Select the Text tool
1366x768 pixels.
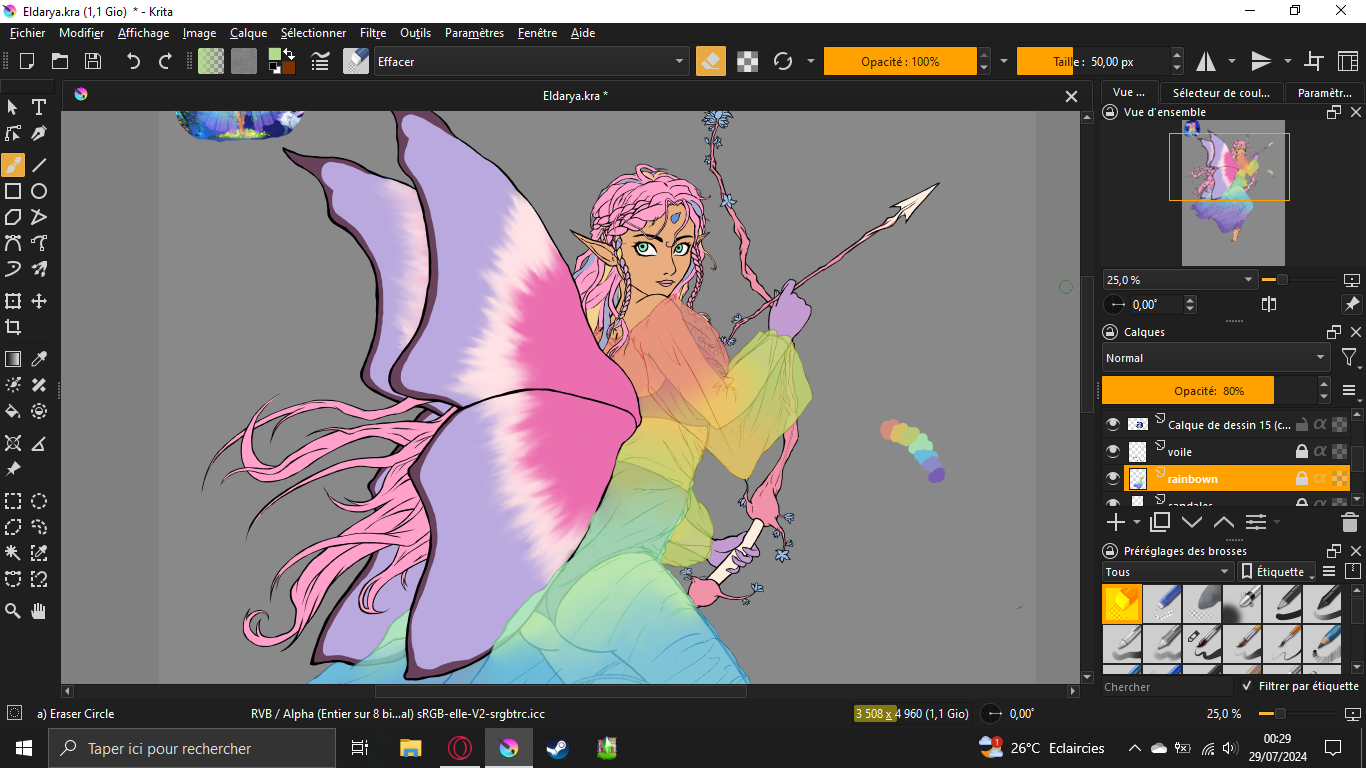[x=39, y=107]
